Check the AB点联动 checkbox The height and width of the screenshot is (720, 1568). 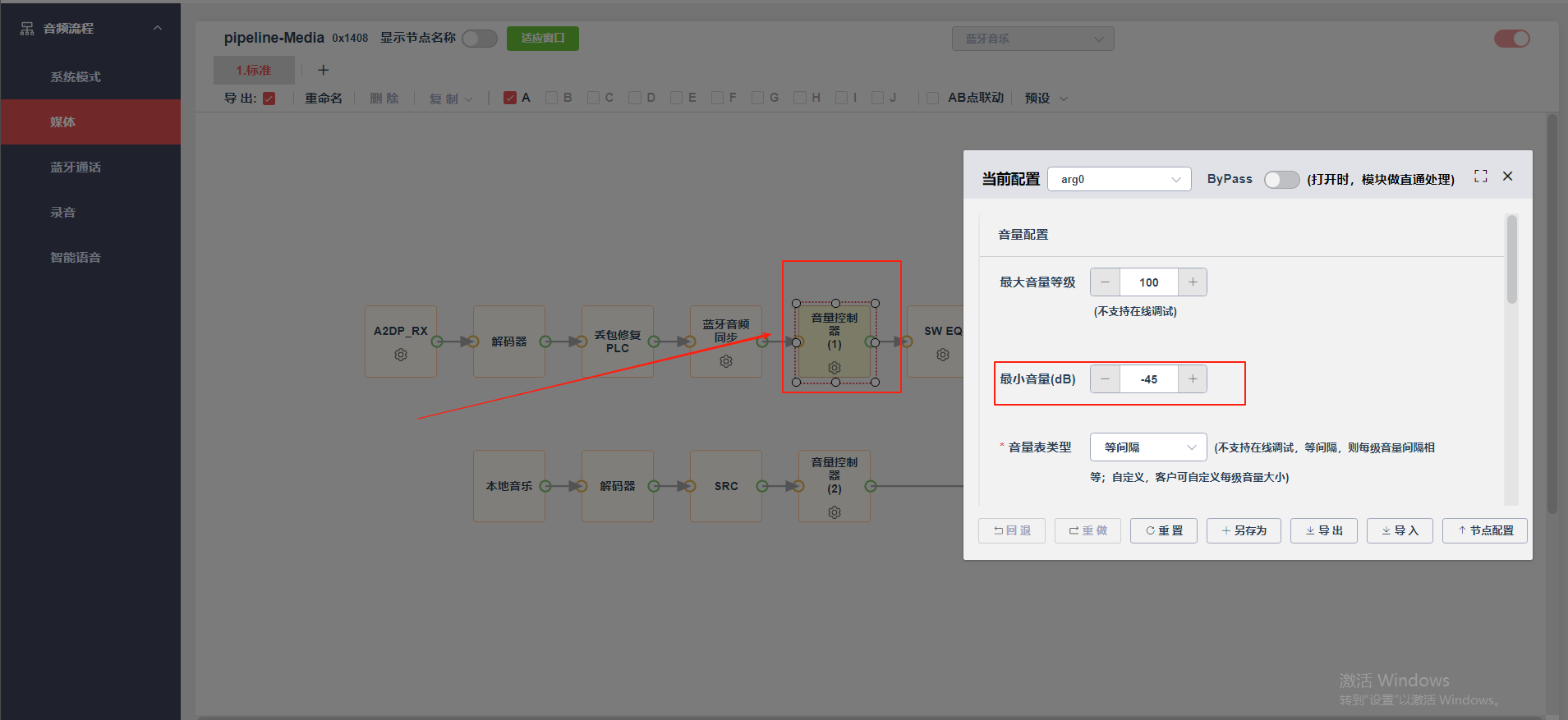click(x=933, y=98)
